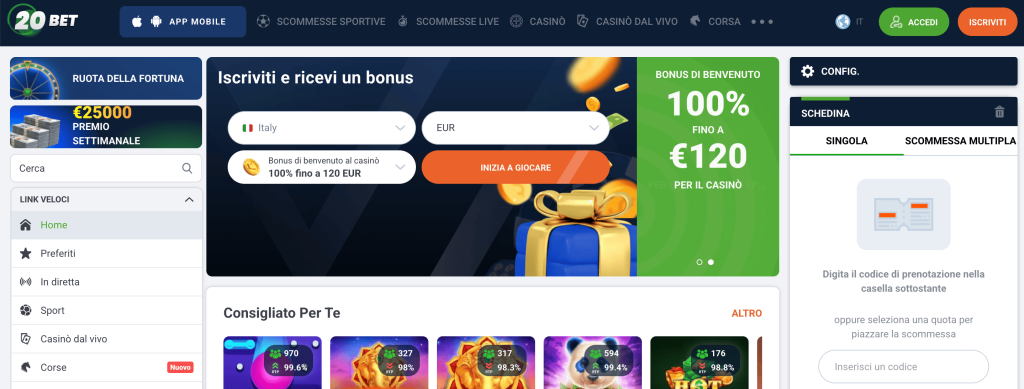Open the EUR currency dropdown
This screenshot has height=389, width=1024.
515,128
